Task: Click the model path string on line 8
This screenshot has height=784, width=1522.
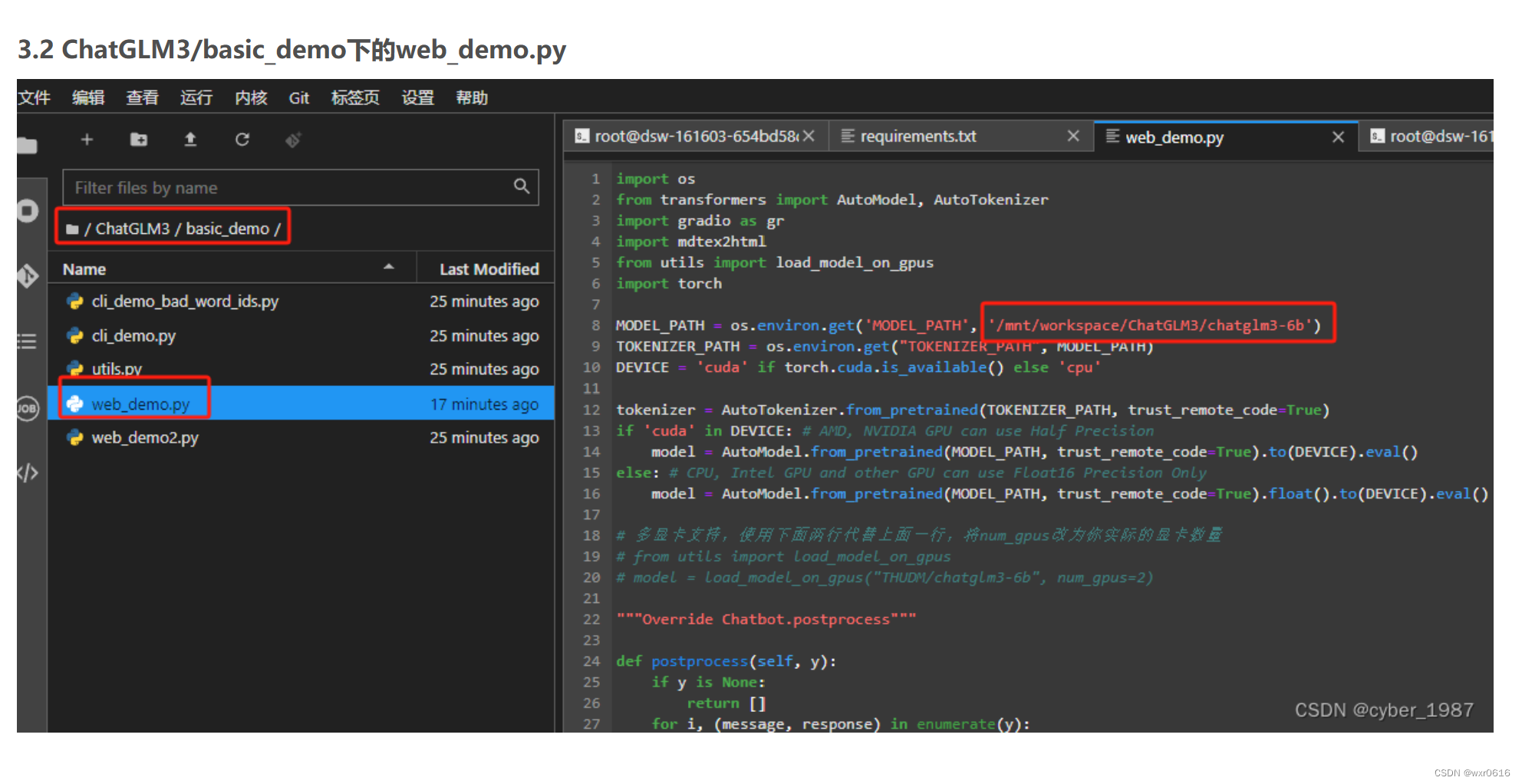Action: point(1150,325)
